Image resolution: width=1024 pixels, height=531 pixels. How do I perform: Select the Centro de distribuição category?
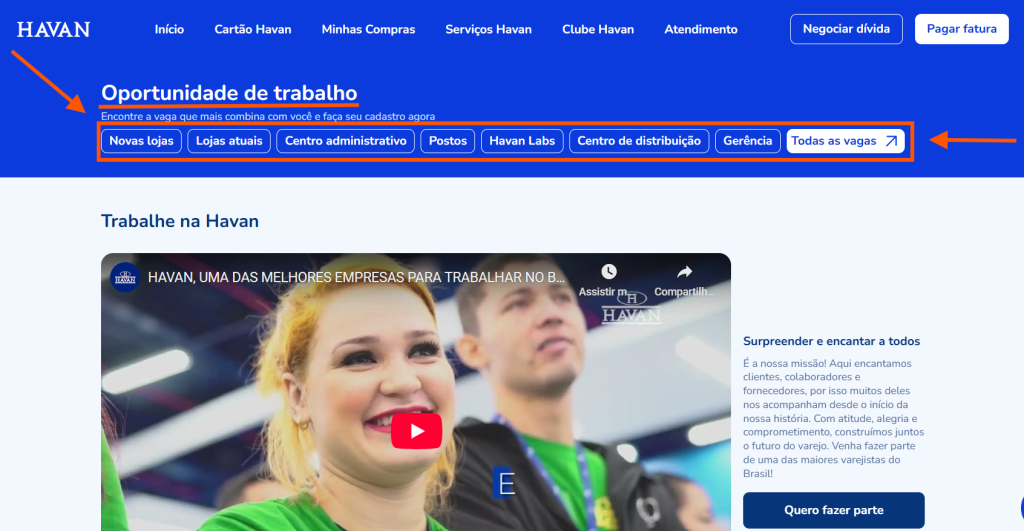[639, 141]
